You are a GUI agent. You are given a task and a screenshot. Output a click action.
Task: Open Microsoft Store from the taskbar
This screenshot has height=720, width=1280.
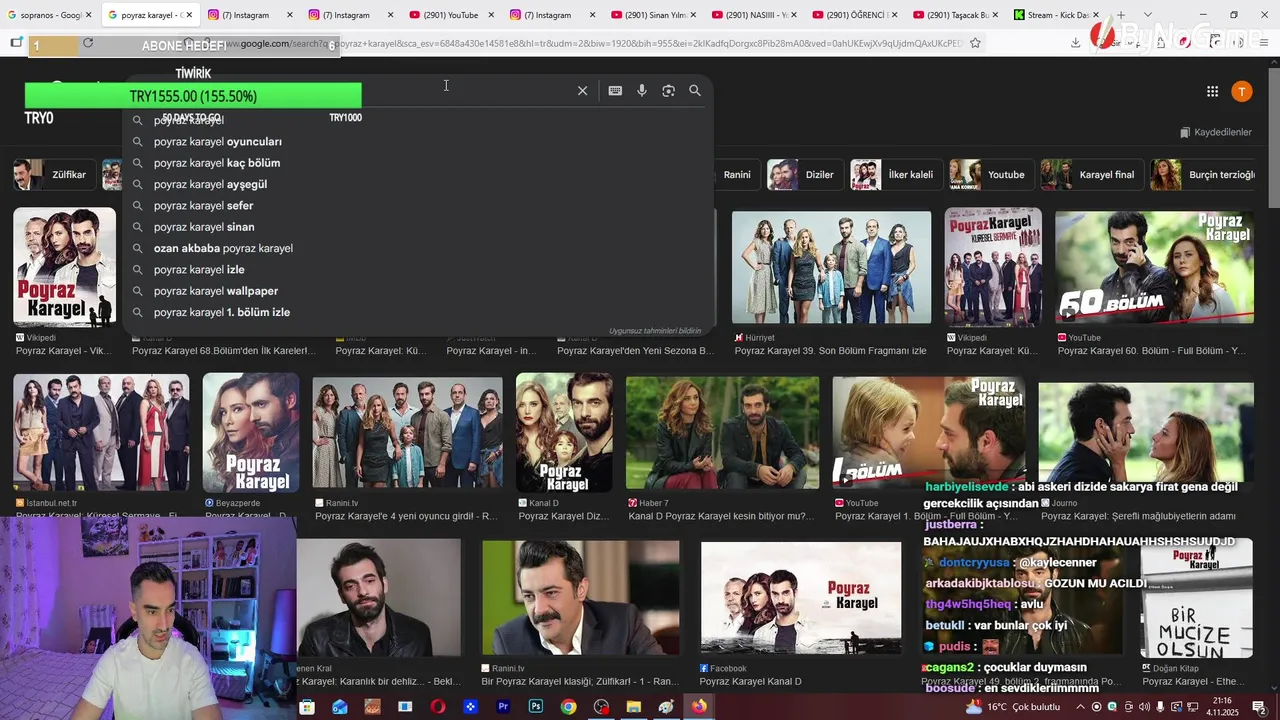307,707
